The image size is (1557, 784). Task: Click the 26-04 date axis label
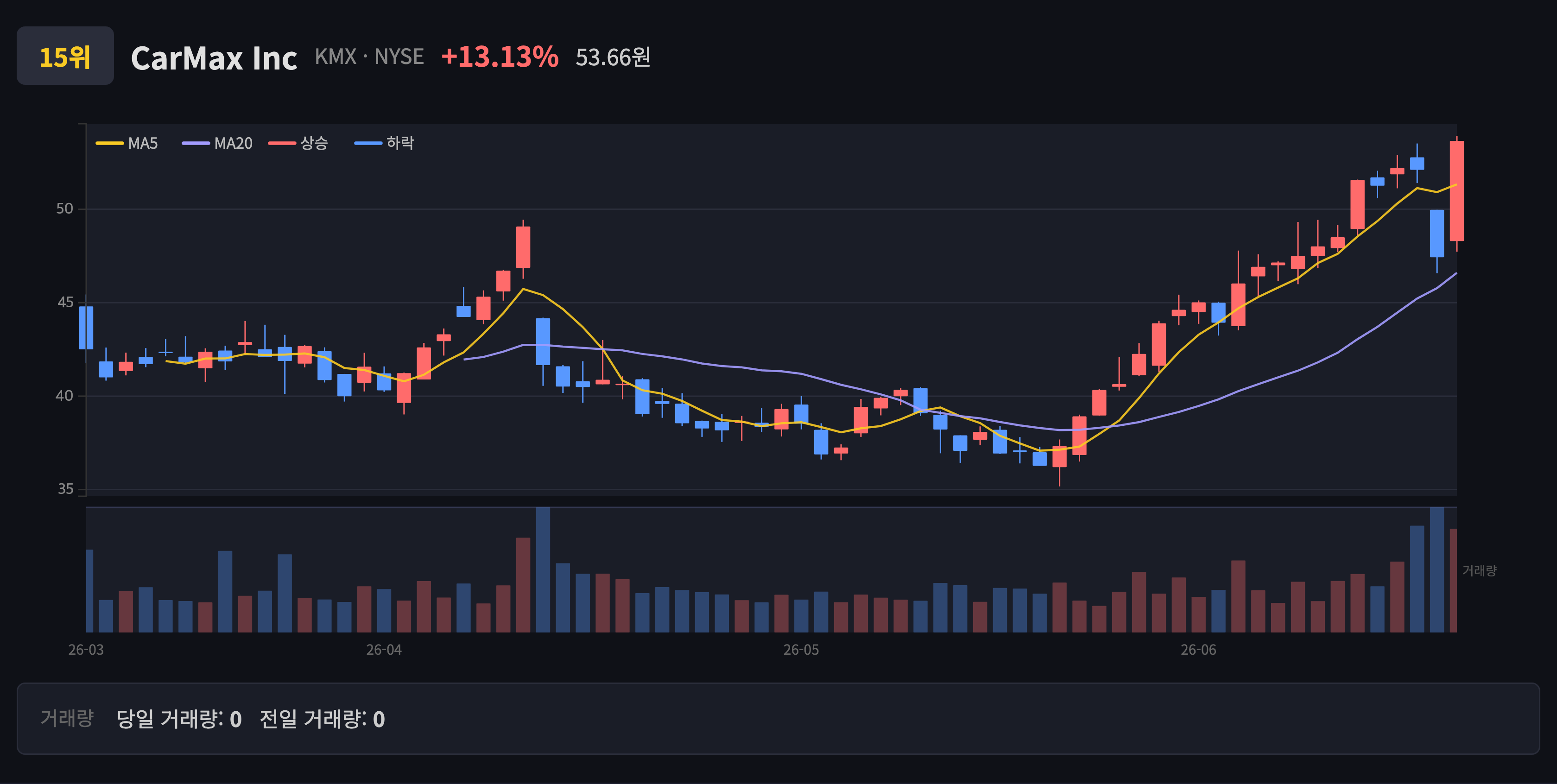click(x=384, y=650)
